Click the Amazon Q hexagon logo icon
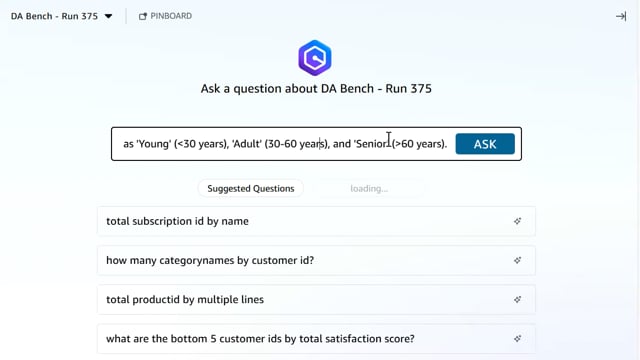Image resolution: width=640 pixels, height=360 pixels. [315, 58]
